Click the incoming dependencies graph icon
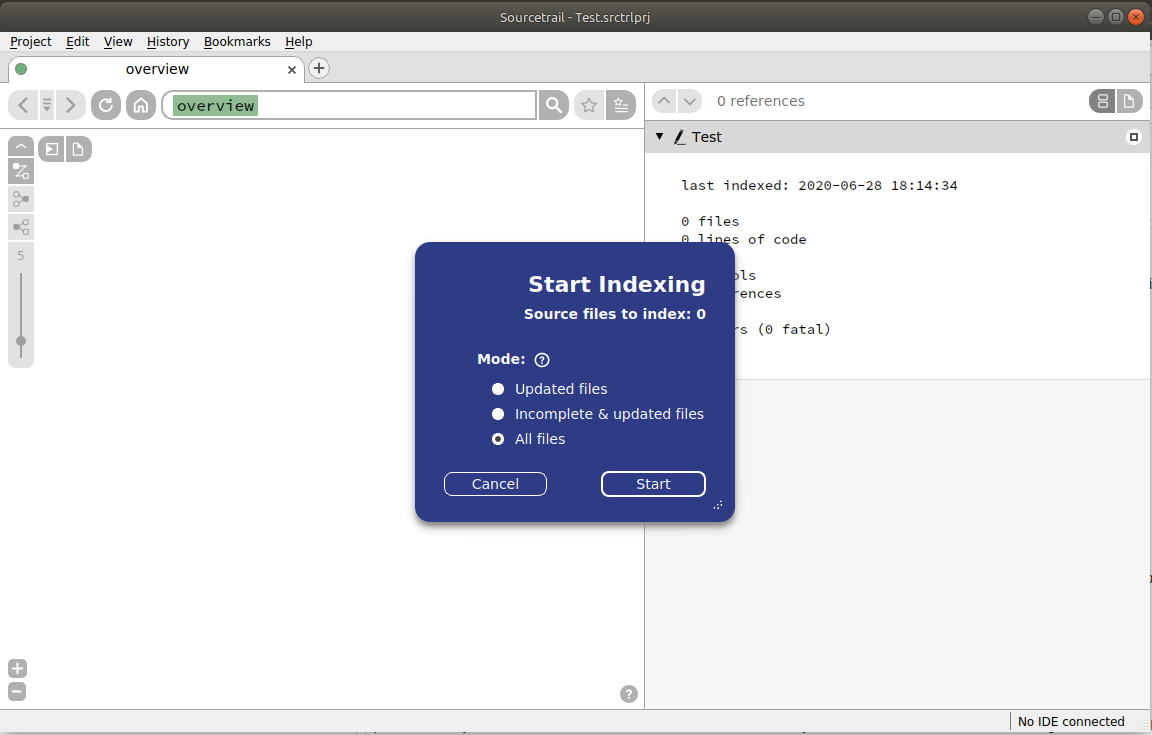 coord(21,199)
